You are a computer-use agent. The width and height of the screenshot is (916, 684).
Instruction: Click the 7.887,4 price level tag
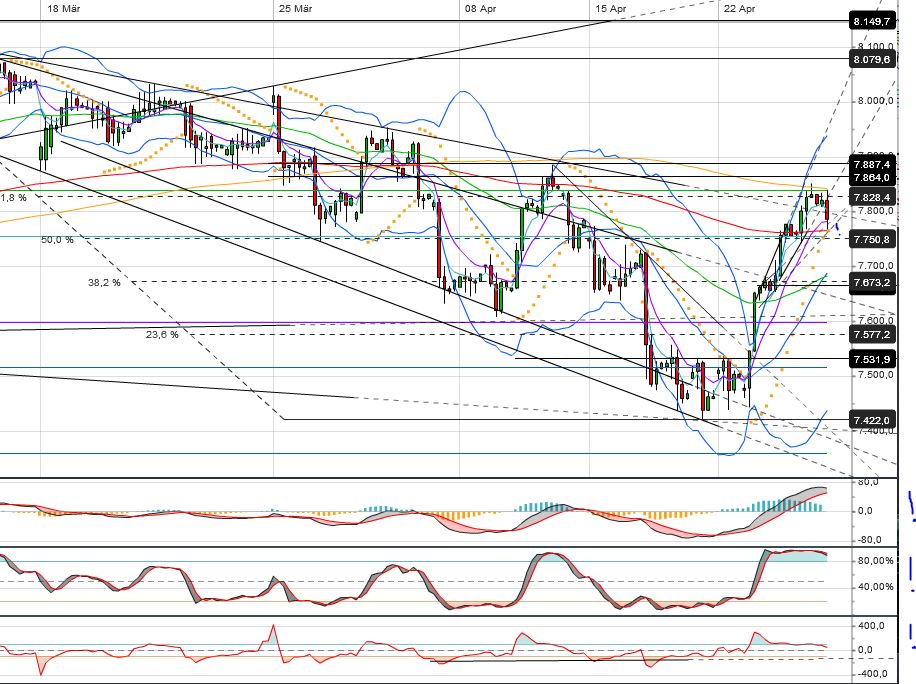coord(872,164)
